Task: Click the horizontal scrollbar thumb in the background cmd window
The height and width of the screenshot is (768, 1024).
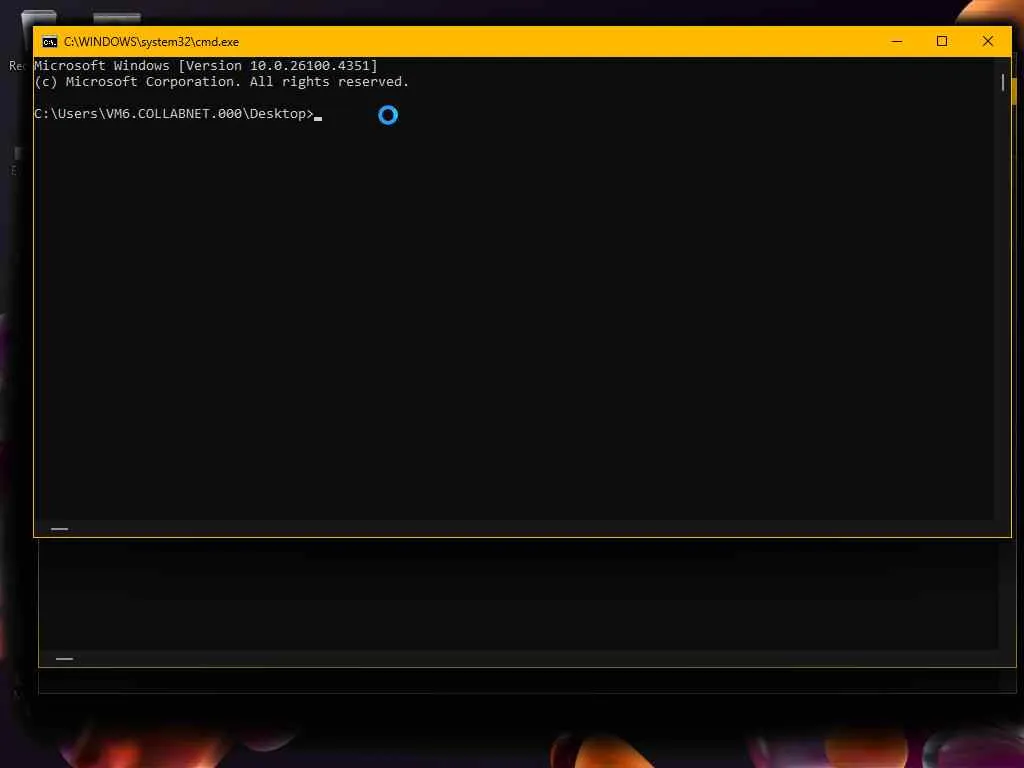Action: (64, 659)
